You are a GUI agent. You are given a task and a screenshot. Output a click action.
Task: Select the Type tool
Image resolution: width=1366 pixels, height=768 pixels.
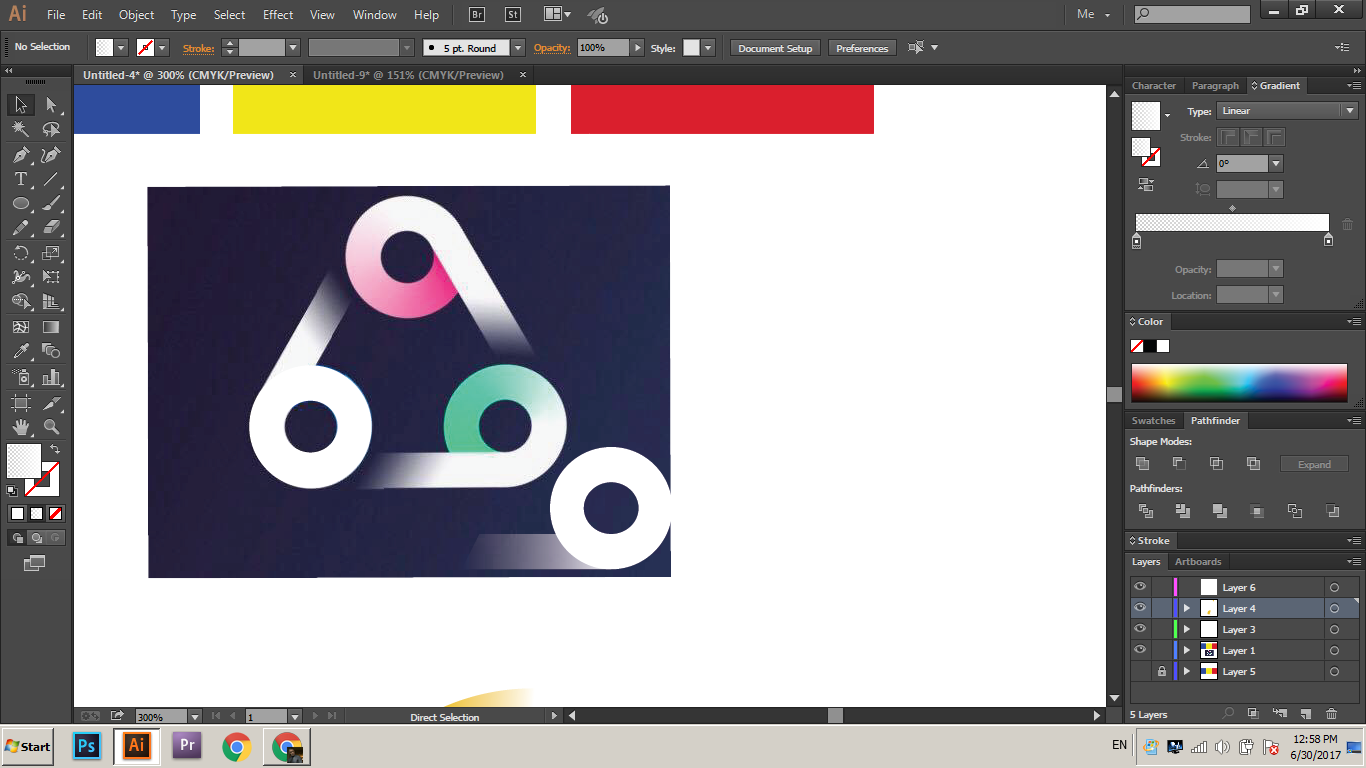21,179
